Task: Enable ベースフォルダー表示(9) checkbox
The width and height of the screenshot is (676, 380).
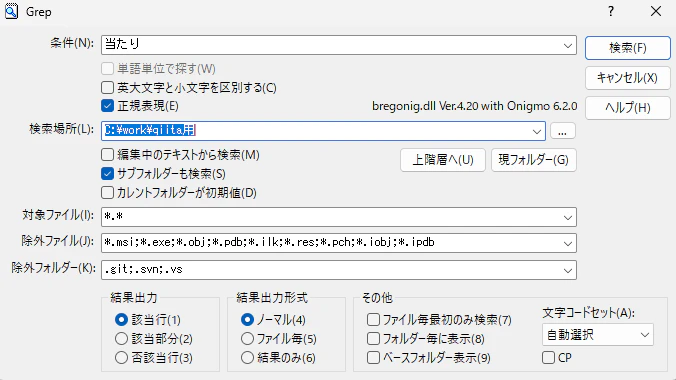Action: click(373, 358)
